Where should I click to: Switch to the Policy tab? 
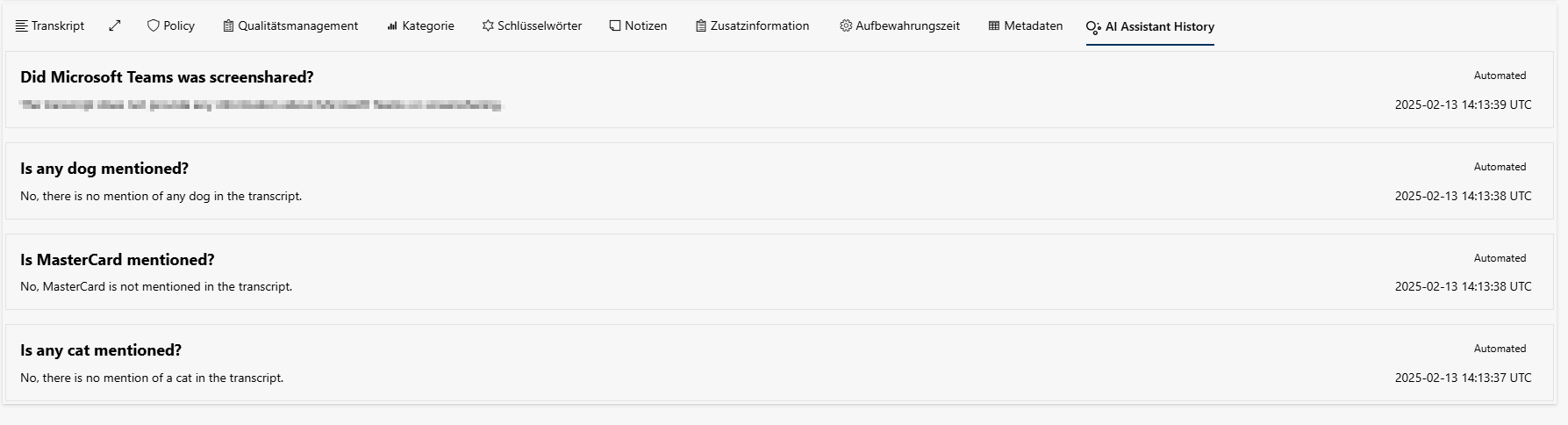point(171,25)
